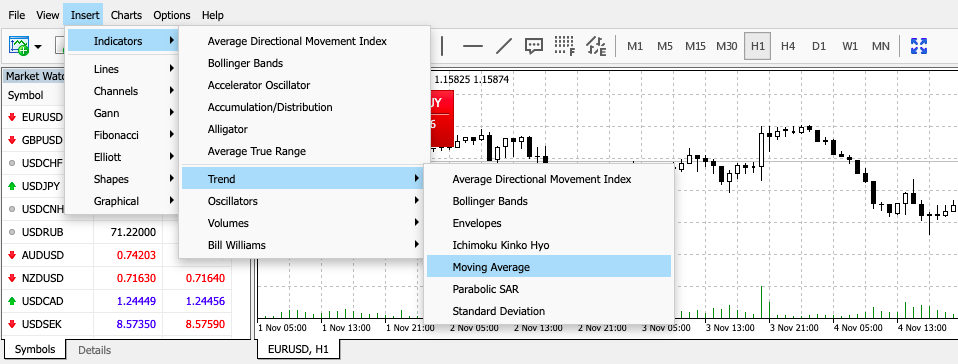
Task: Expand the Volumes indicator category
Action: [304, 223]
